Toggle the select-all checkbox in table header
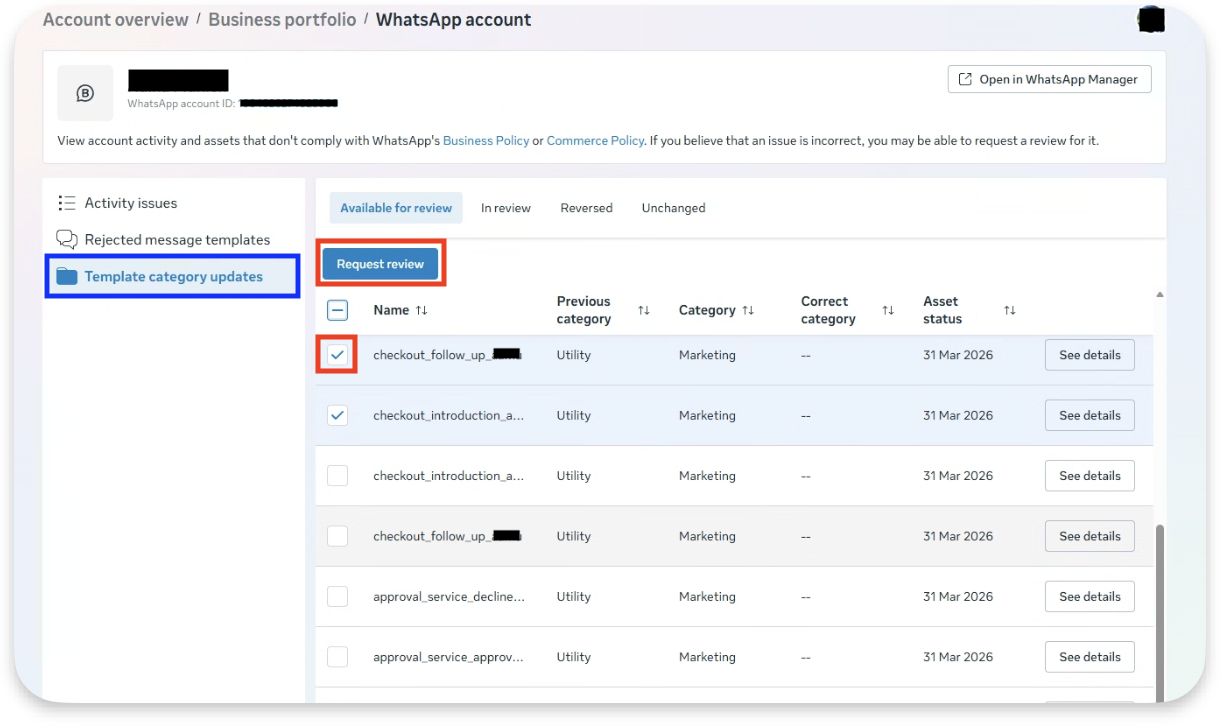This screenshot has width=1220, height=727. (x=338, y=310)
